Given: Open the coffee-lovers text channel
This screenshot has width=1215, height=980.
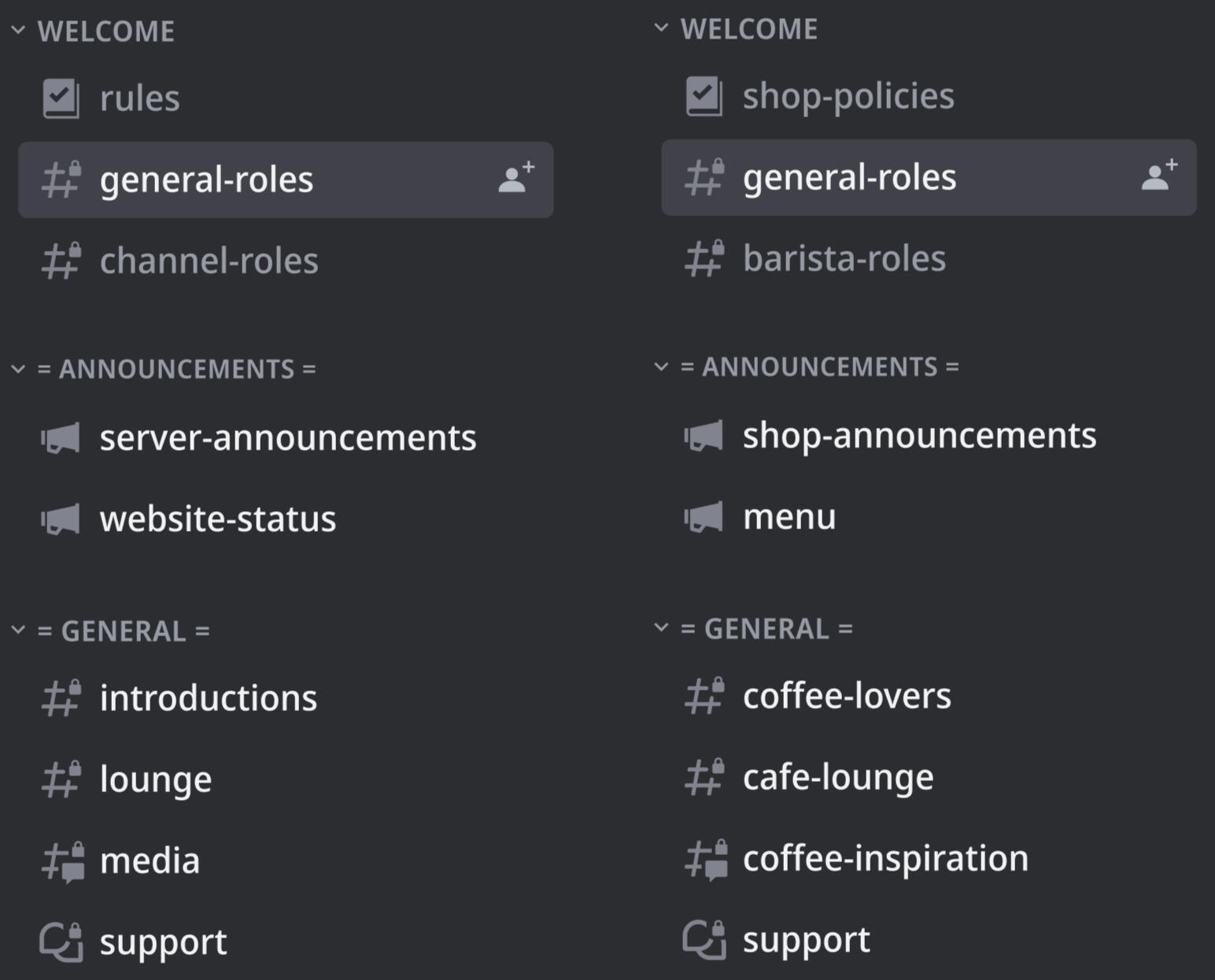Looking at the screenshot, I should click(846, 696).
